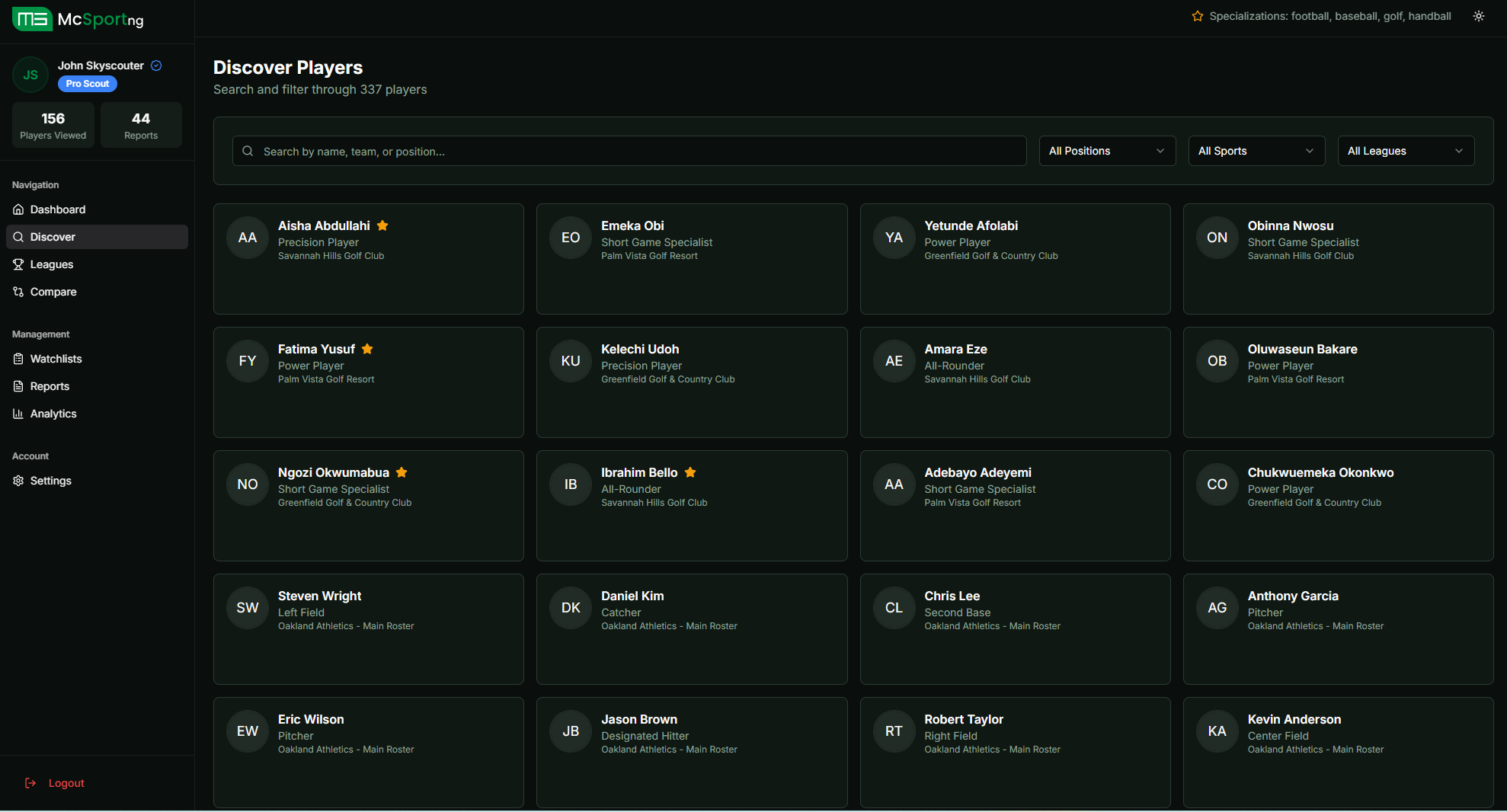Click the star icon beside Fatima Yusuf

[367, 349]
